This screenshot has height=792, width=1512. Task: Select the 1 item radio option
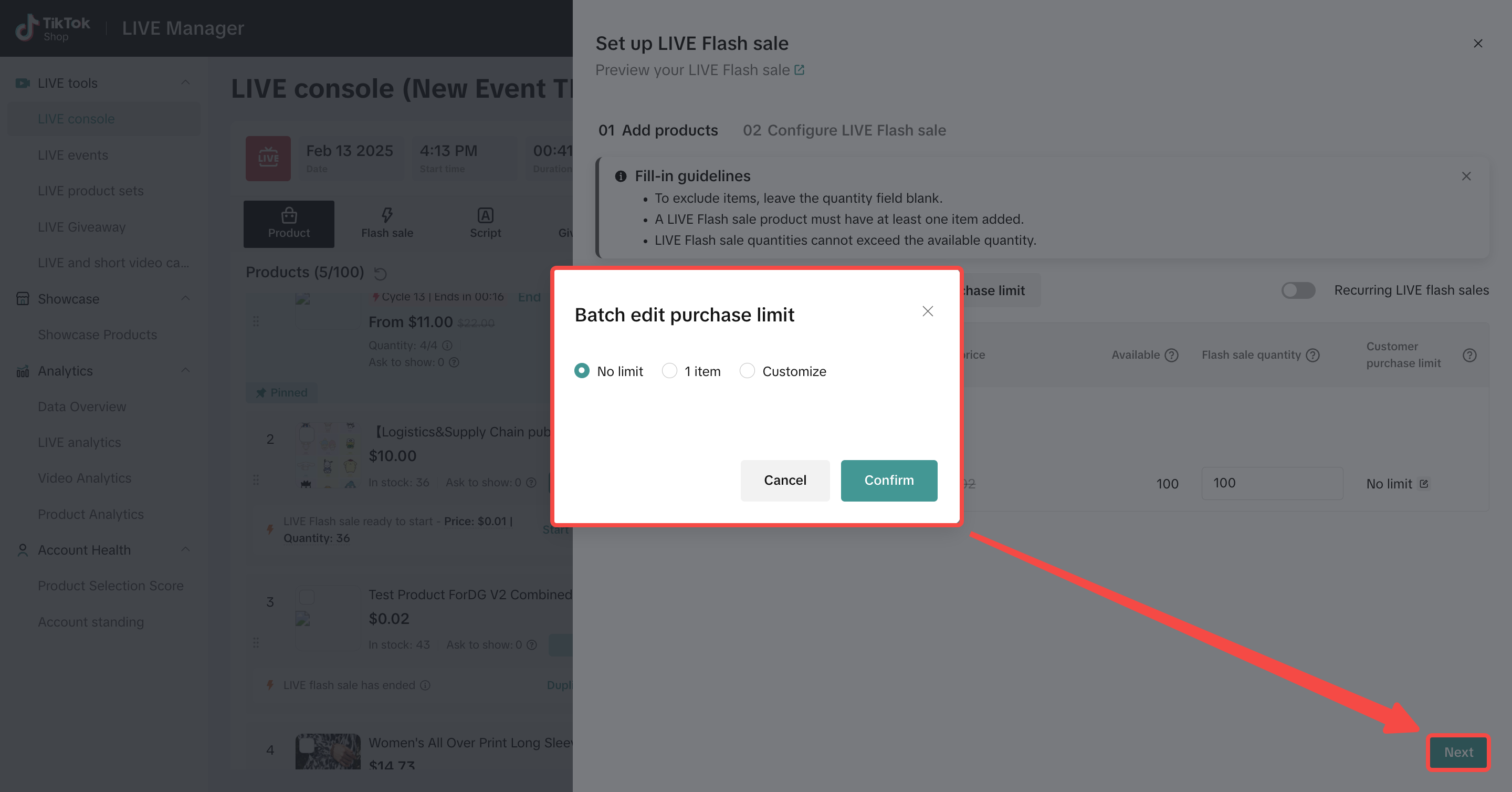tap(669, 371)
